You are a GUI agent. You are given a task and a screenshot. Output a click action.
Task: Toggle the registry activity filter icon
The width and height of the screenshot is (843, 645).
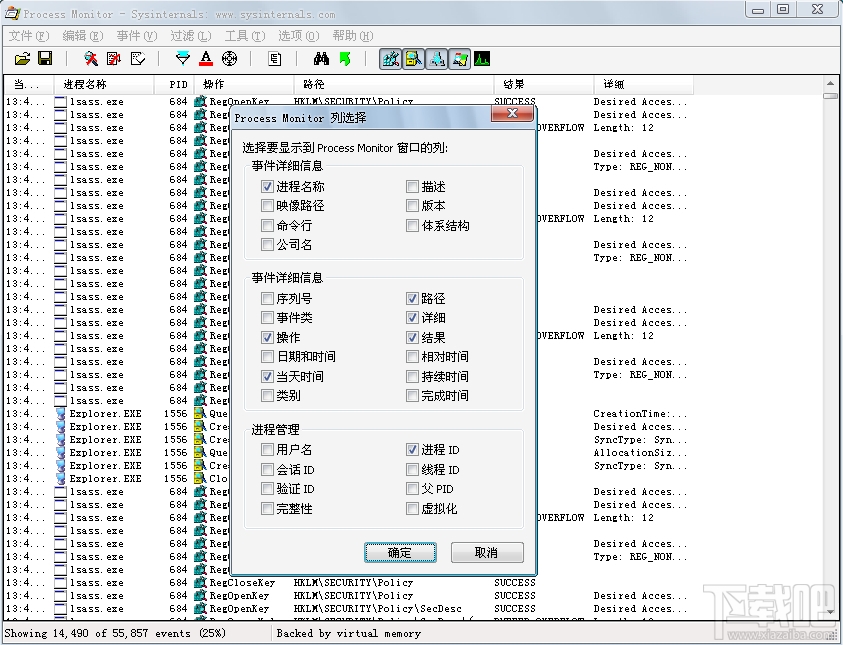point(392,58)
